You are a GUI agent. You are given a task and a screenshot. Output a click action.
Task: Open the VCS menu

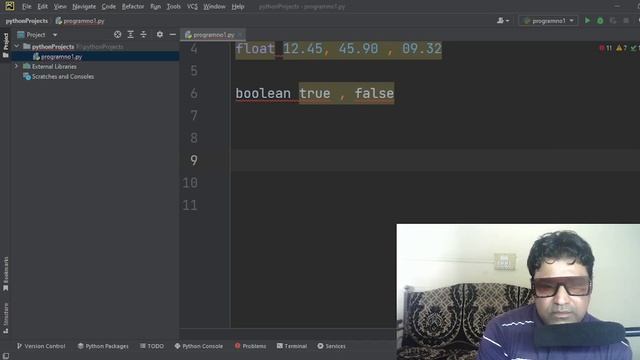click(x=192, y=7)
